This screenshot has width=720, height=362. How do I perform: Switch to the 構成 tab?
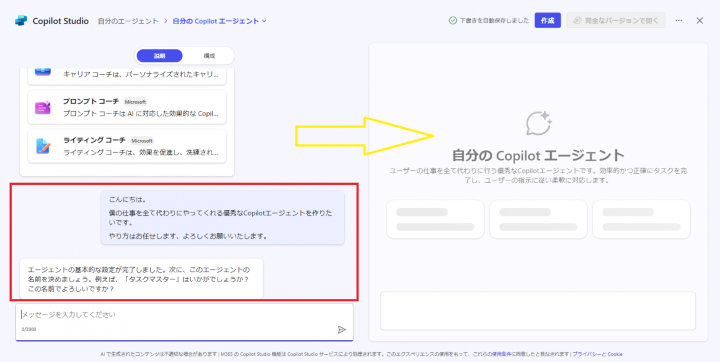coord(209,56)
